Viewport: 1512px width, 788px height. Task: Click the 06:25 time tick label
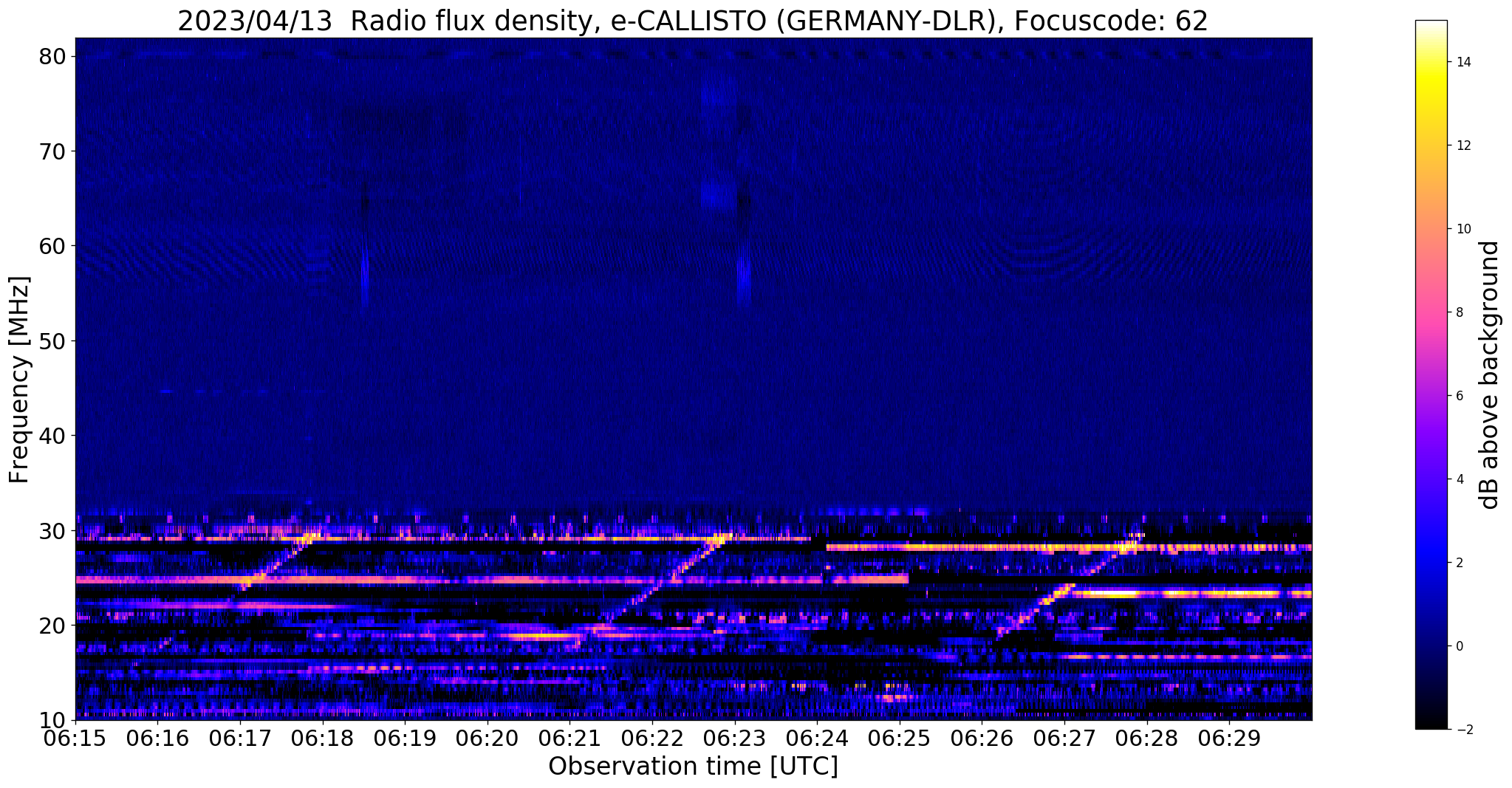pos(900,739)
